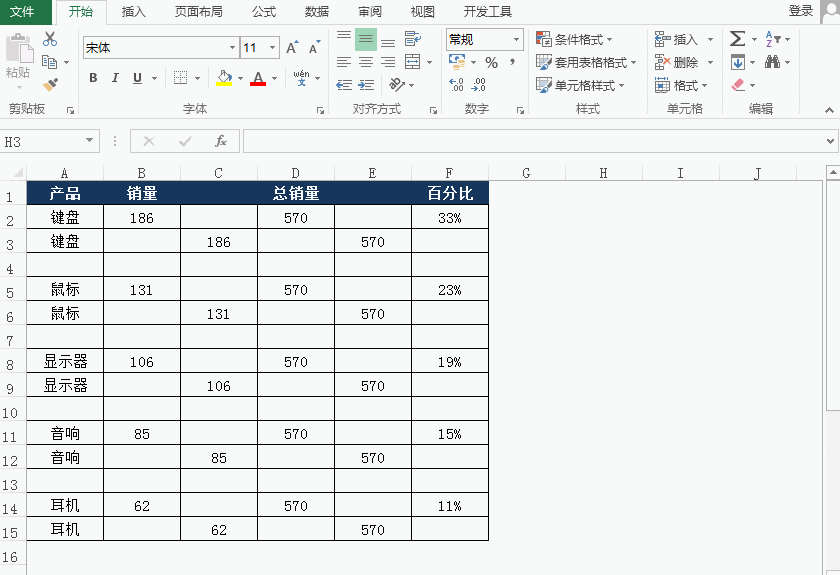Click the Sort and Filter icon
This screenshot has height=575, width=840.
[x=772, y=39]
